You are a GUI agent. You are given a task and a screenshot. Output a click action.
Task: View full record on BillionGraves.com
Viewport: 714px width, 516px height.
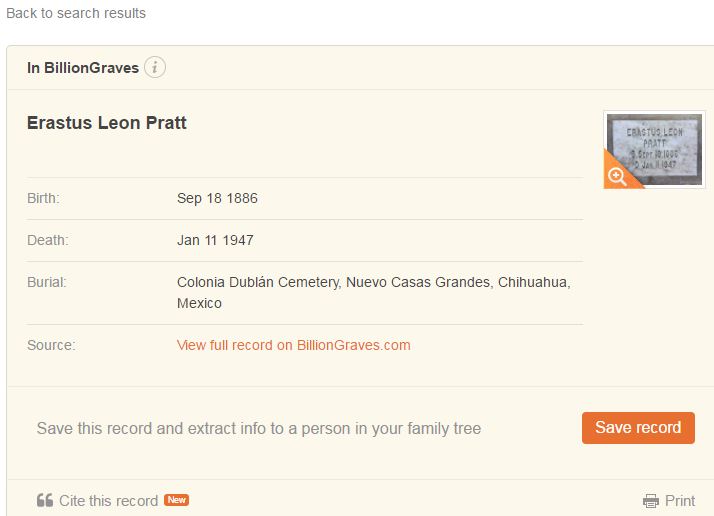click(293, 345)
